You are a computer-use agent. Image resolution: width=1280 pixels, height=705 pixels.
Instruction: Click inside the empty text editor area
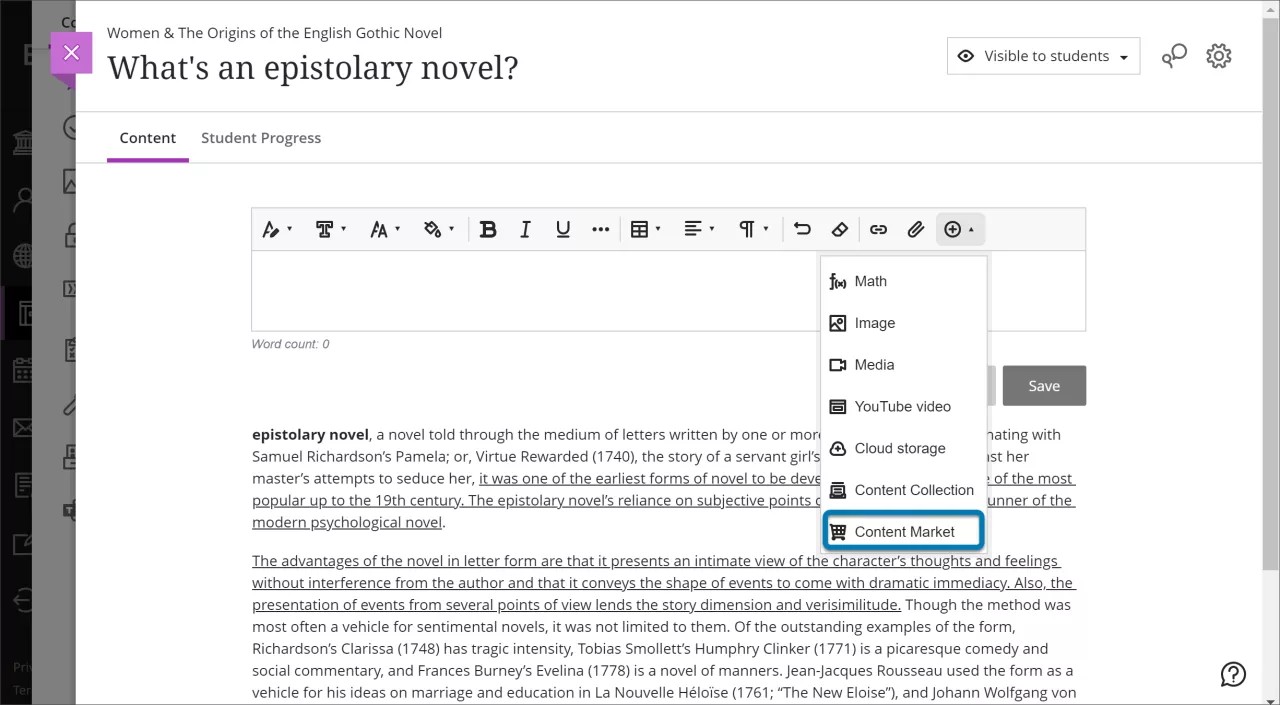[x=500, y=290]
